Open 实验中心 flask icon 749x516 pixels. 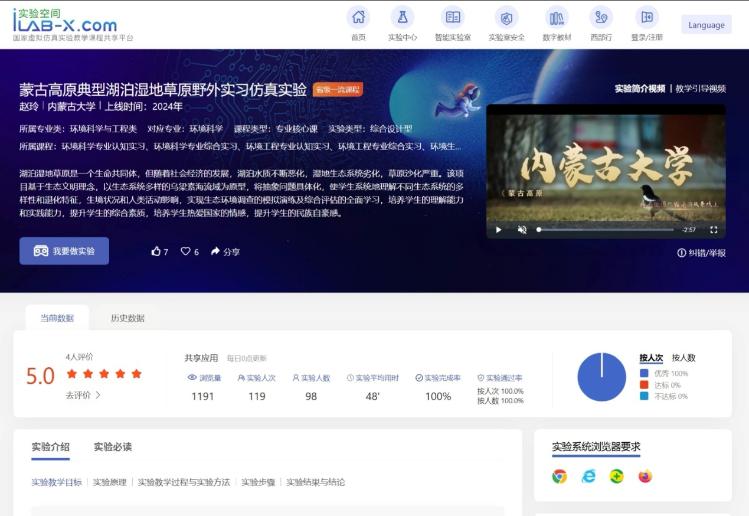tap(402, 18)
